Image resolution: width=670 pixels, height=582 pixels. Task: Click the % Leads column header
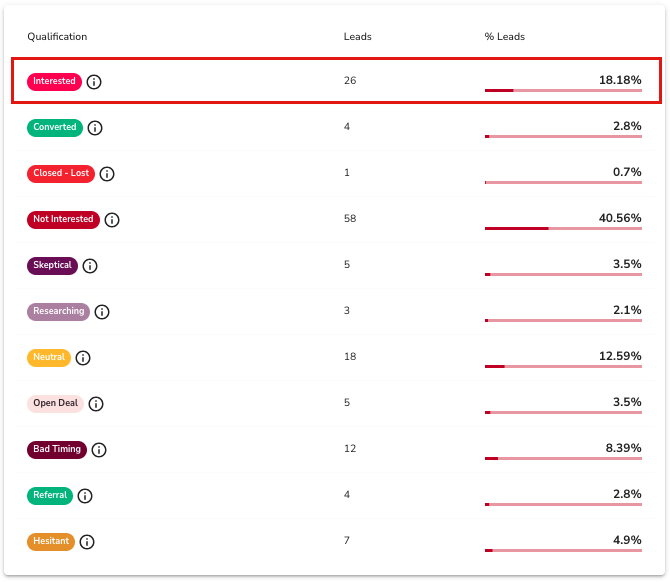[505, 37]
